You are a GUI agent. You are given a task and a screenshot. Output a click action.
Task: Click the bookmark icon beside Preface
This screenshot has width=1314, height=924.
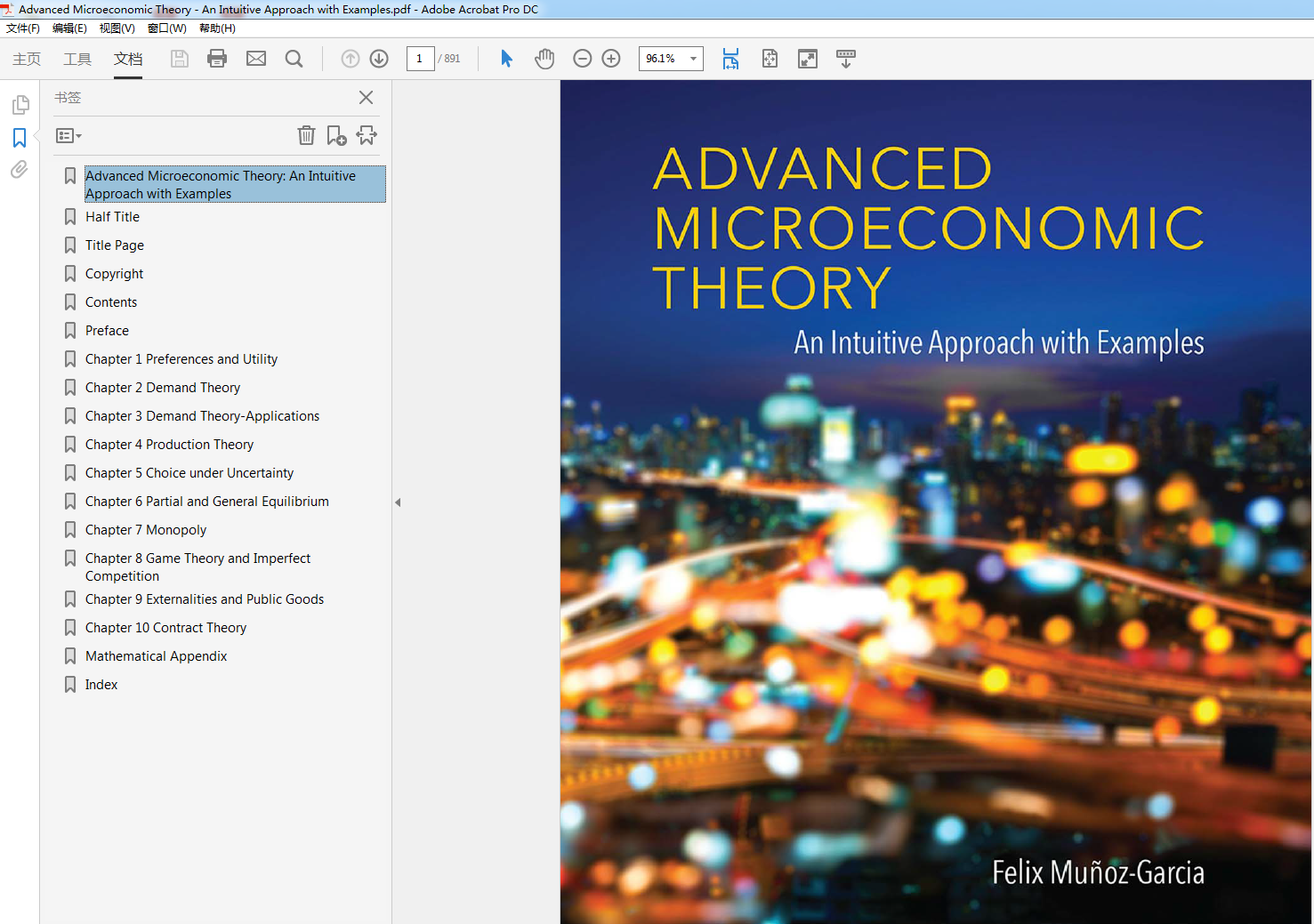point(70,331)
